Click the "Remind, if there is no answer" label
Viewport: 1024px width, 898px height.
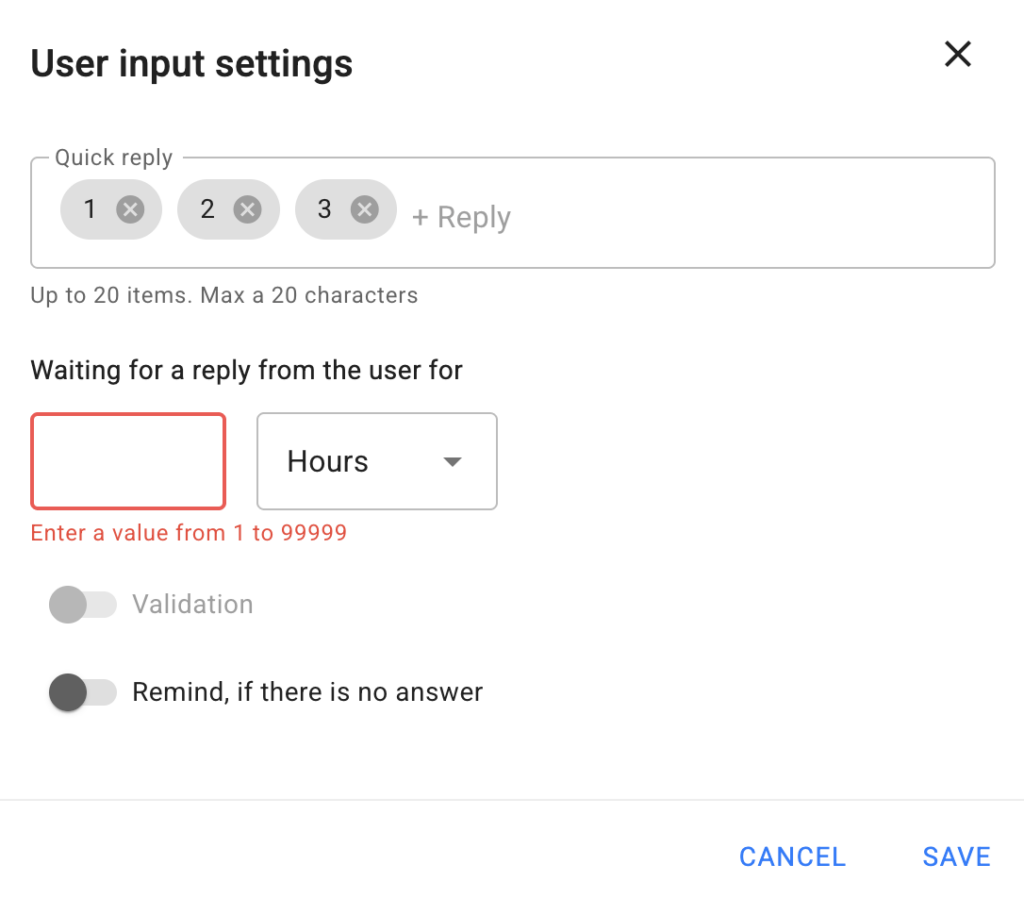[x=307, y=692]
